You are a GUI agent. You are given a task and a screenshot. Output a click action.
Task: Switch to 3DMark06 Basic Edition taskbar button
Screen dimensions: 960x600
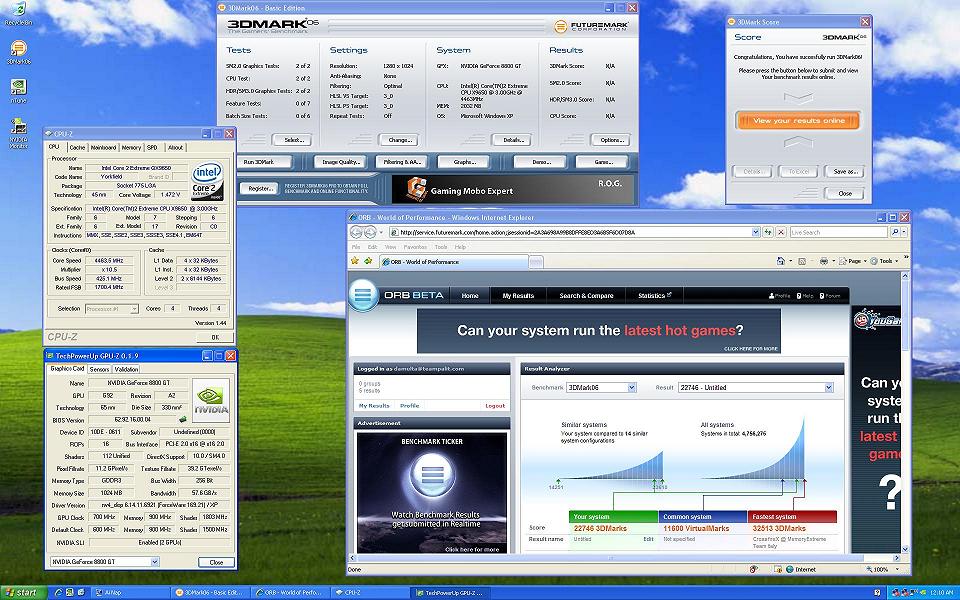(210, 593)
